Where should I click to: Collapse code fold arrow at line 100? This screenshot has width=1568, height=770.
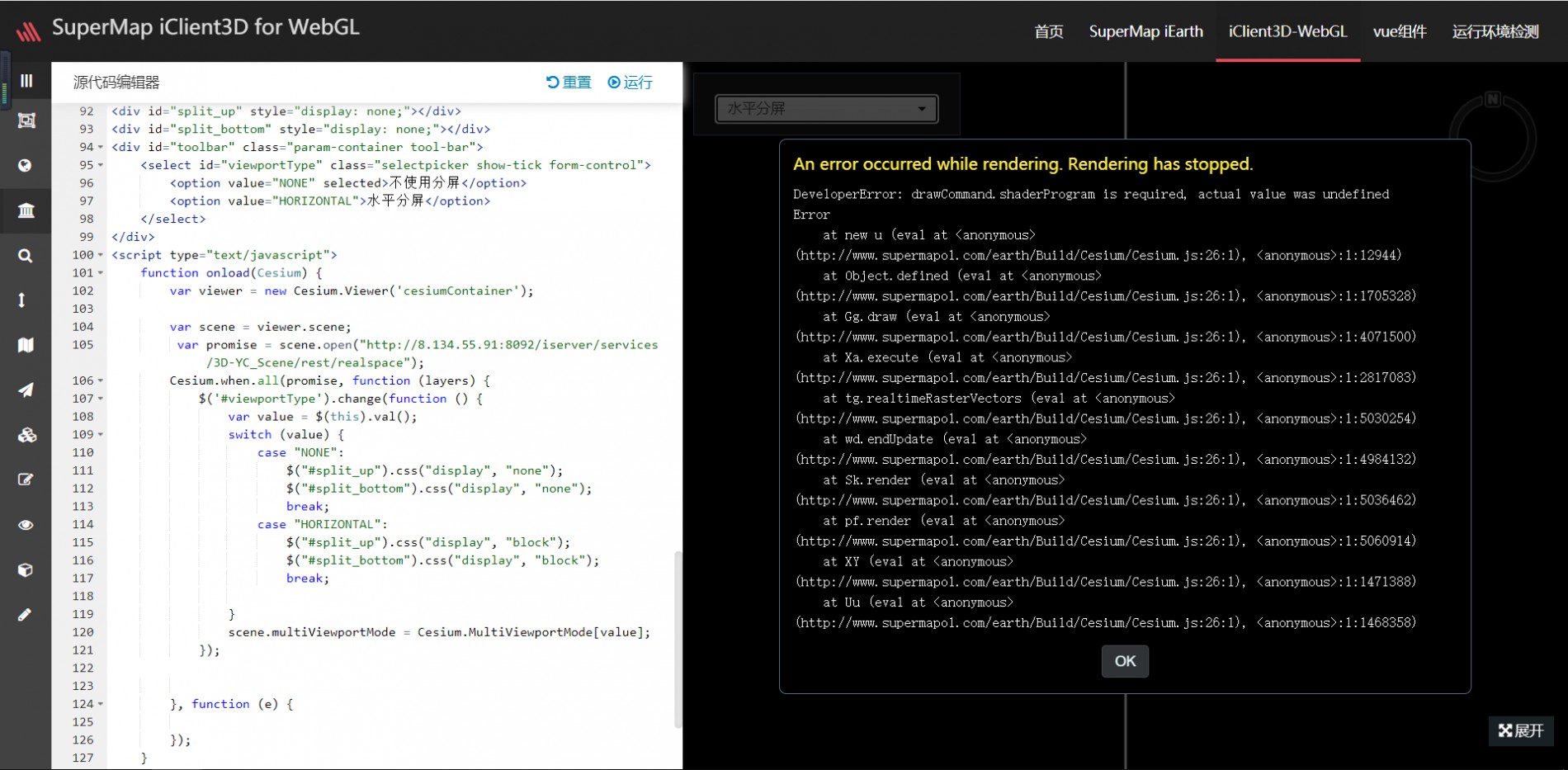click(x=101, y=255)
